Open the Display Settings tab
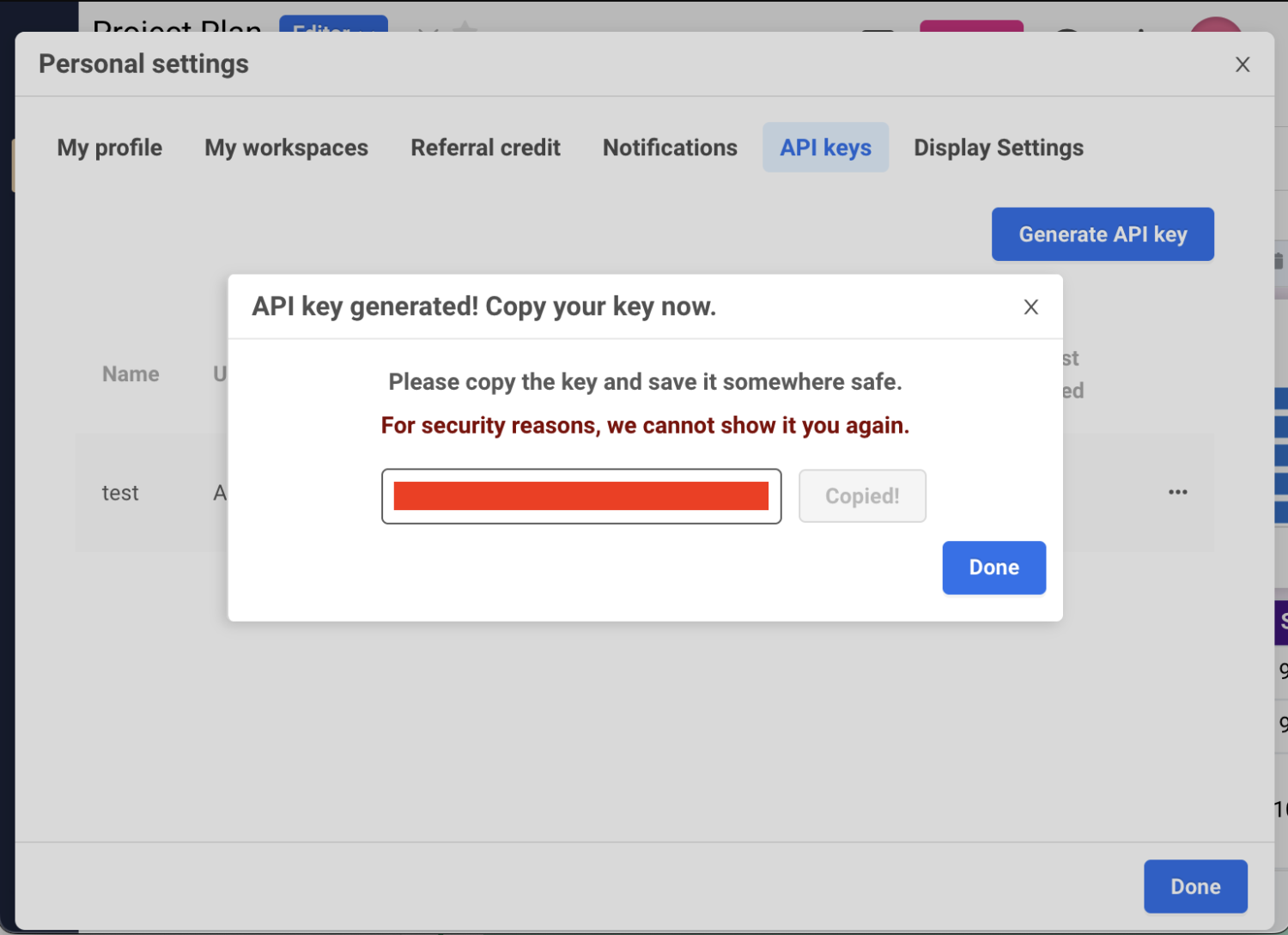The width and height of the screenshot is (1288, 935). [999, 148]
